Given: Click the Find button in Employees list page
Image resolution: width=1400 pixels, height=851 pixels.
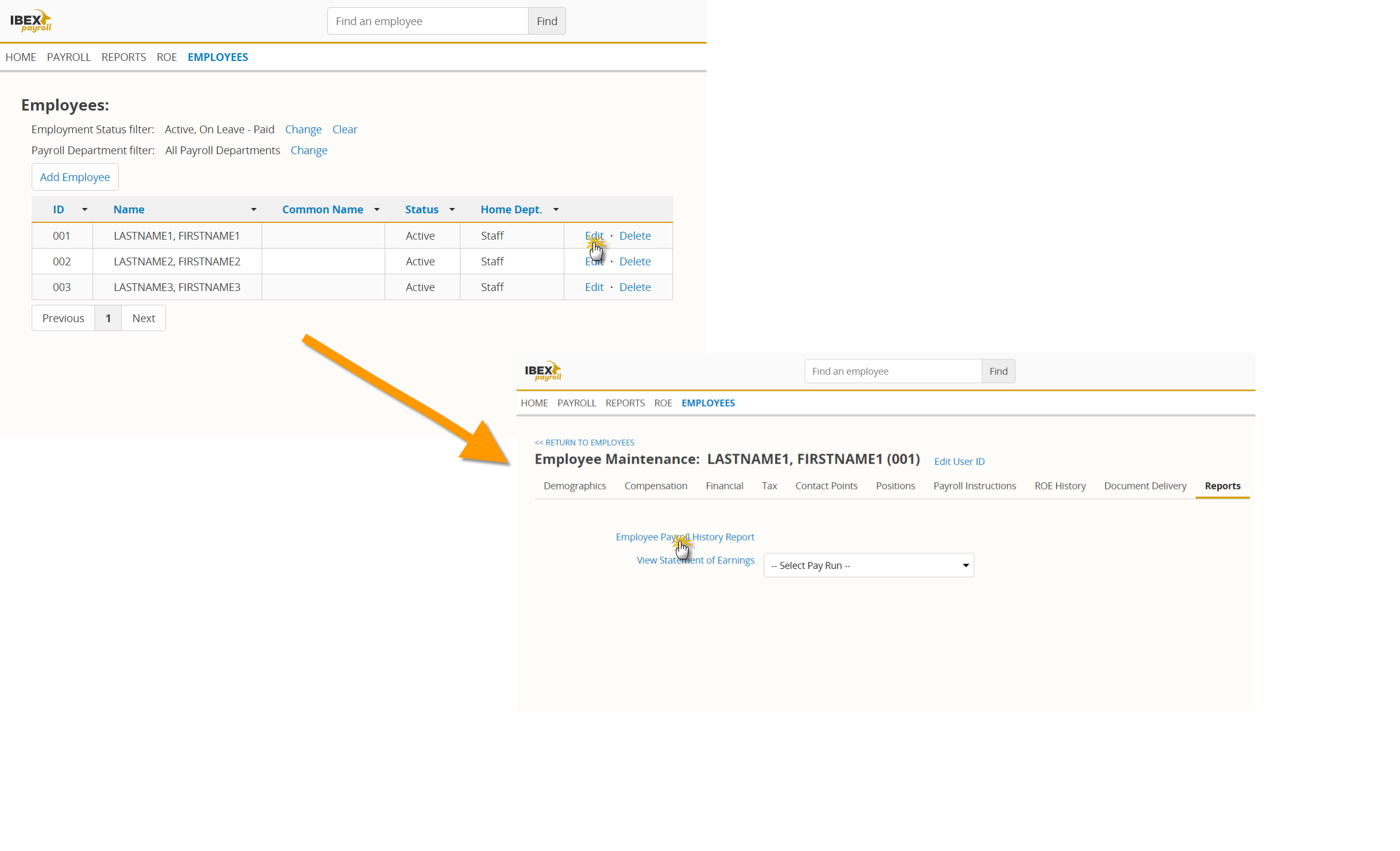Looking at the screenshot, I should 547,21.
